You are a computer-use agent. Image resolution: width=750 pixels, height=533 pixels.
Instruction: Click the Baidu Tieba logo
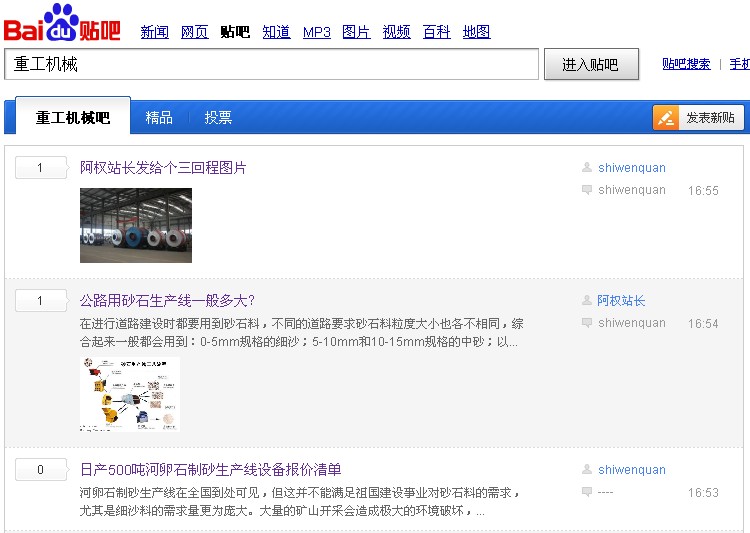coord(62,23)
